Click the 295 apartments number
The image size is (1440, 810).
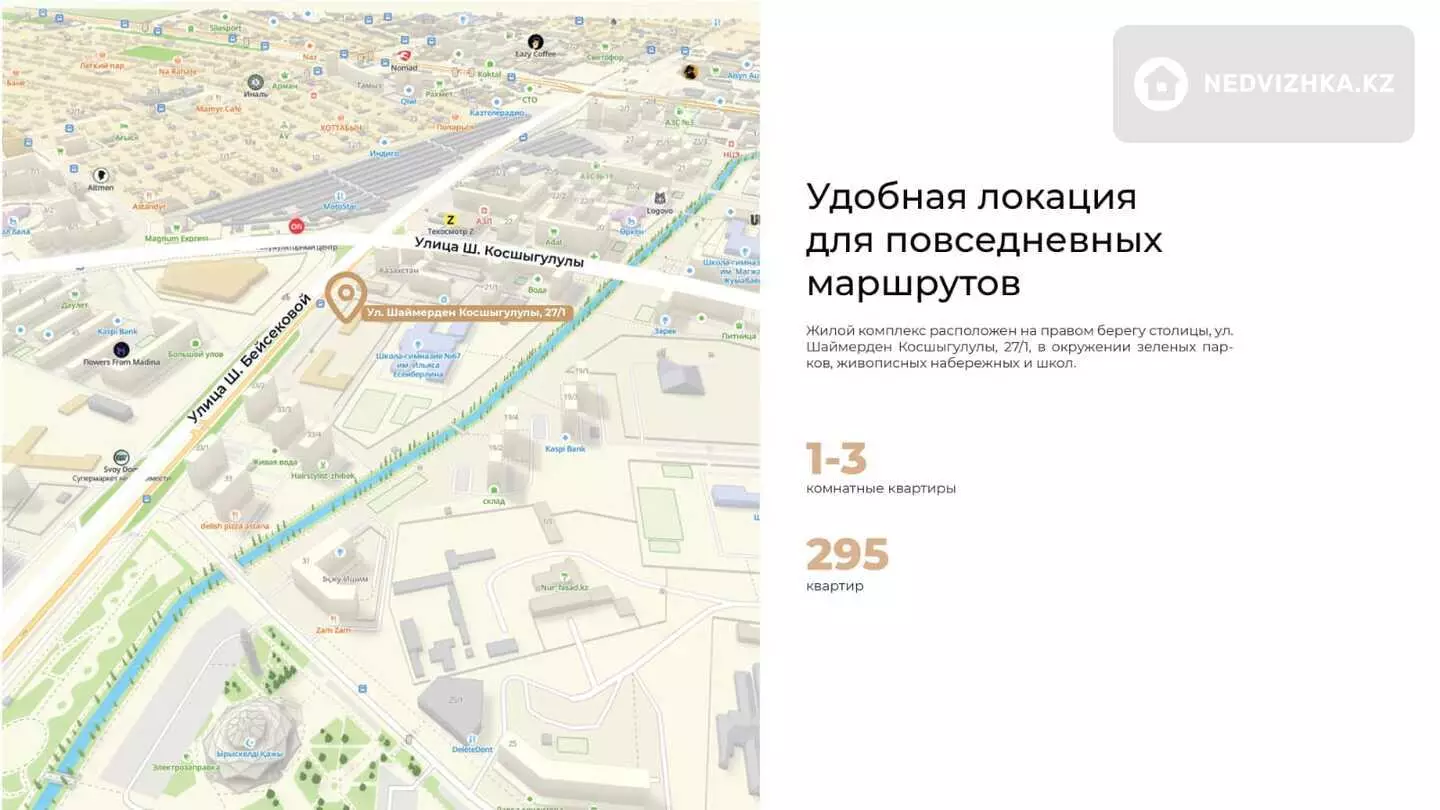pyautogui.click(x=847, y=555)
